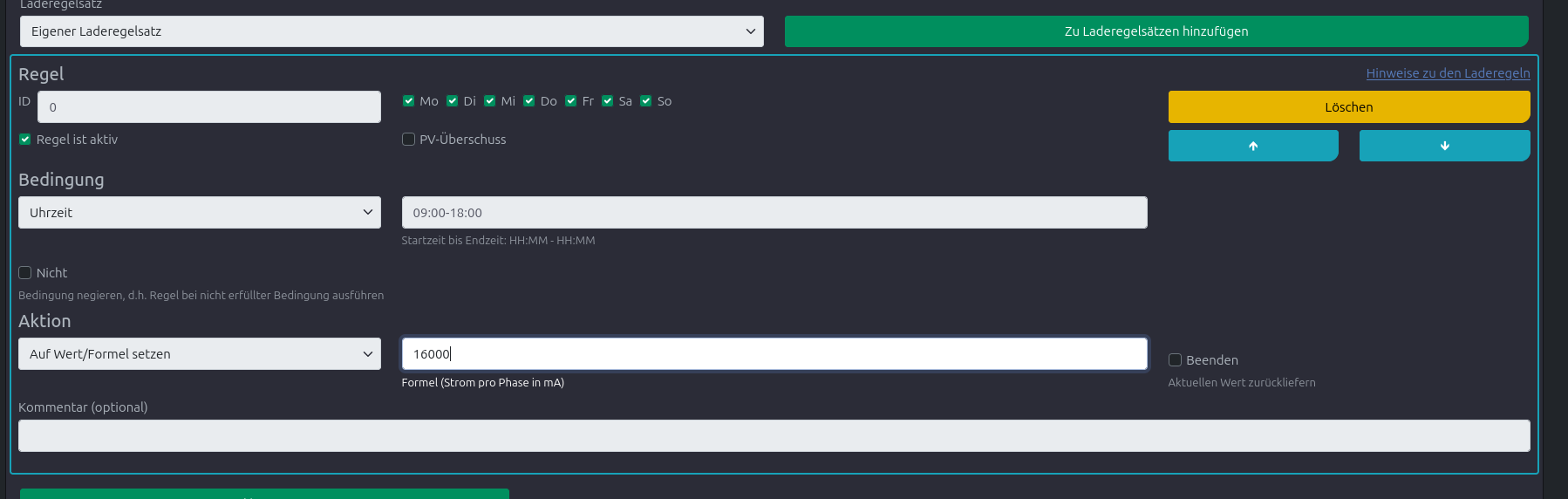This screenshot has height=499, width=1568.
Task: Click the Kommentar optional text field
Action: (x=774, y=436)
